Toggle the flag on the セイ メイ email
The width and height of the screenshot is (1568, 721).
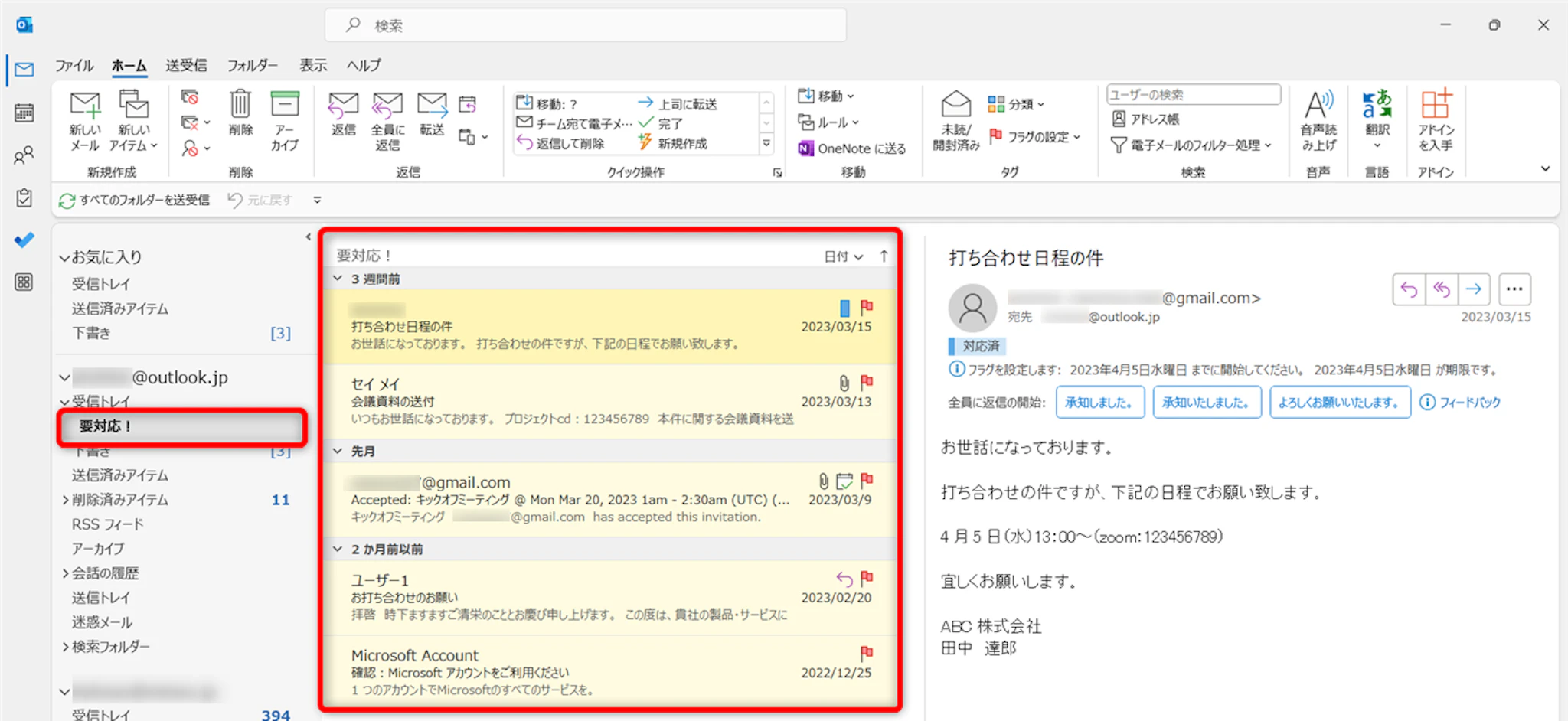pyautogui.click(x=867, y=382)
